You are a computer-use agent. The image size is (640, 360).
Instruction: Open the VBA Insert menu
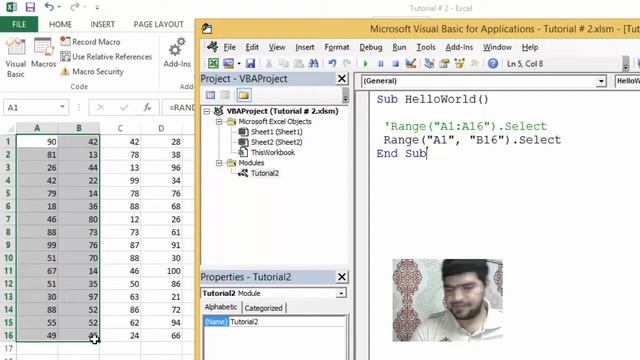click(304, 47)
